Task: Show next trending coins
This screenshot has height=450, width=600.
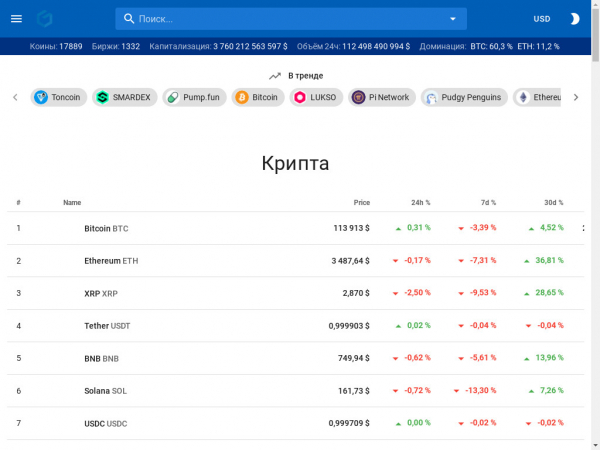Action: pyautogui.click(x=576, y=97)
